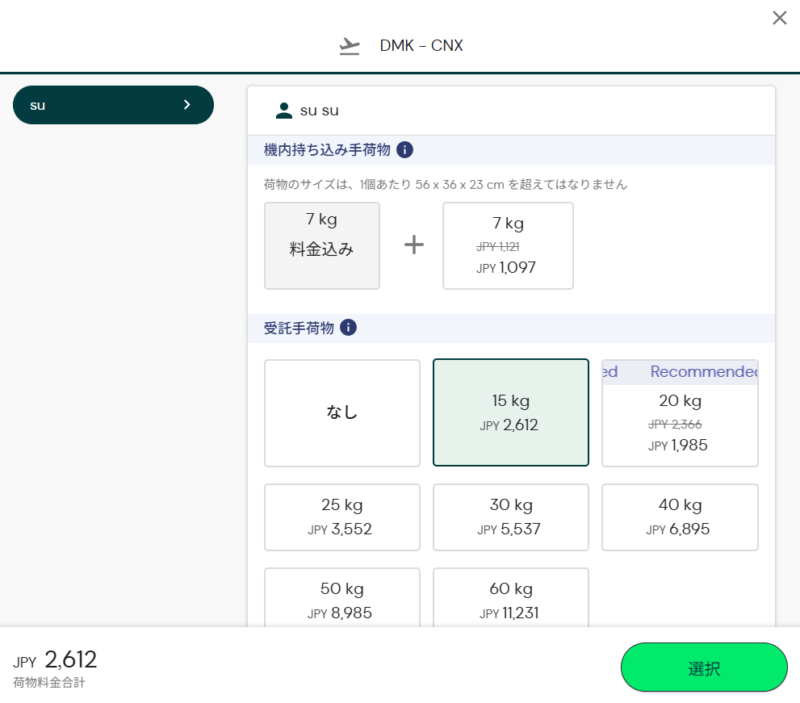The image size is (800, 703).
Task: Click the plus icon for extra carry-on
Action: [414, 245]
